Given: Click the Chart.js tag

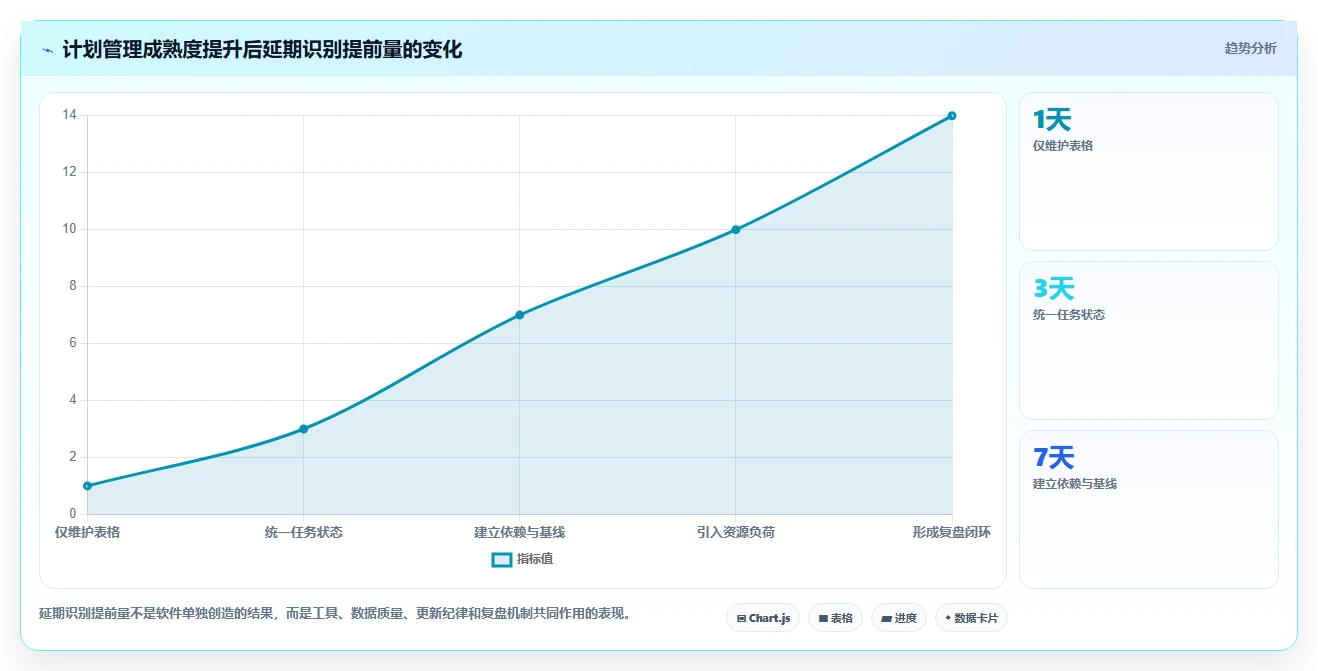Looking at the screenshot, I should [763, 618].
